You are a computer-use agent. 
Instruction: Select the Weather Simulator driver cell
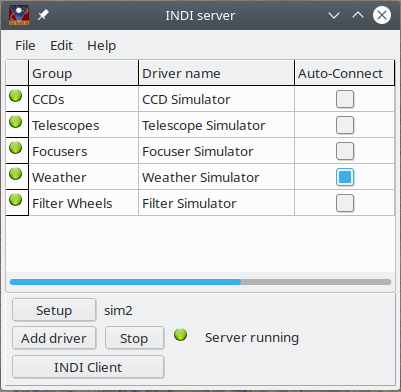tap(216, 177)
